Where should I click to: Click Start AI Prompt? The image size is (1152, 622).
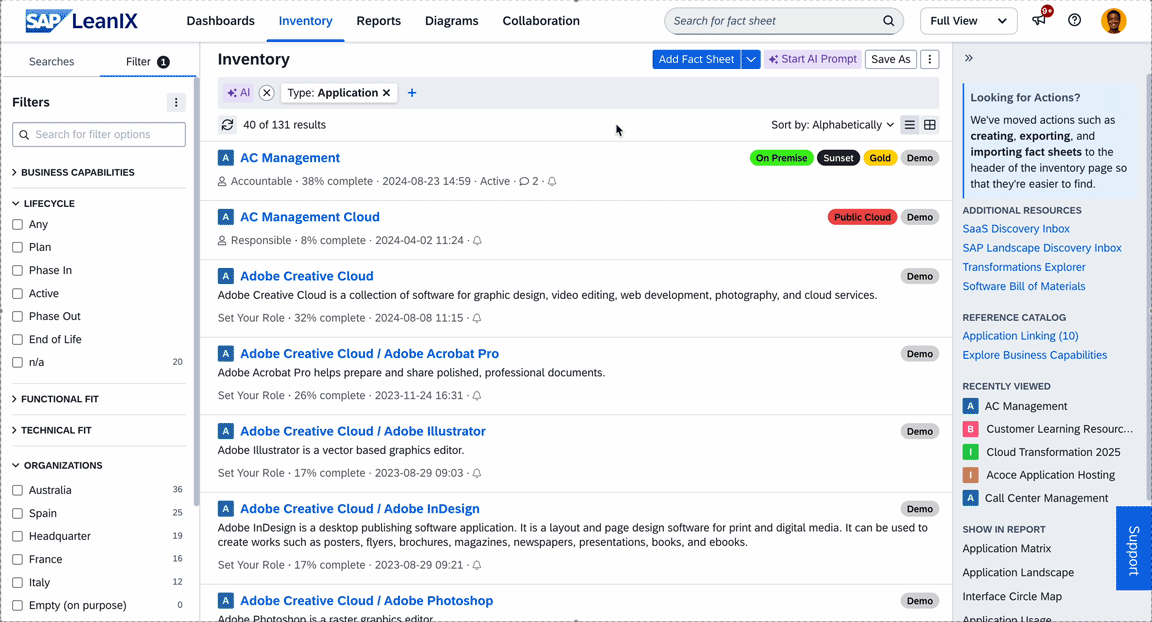coord(813,59)
